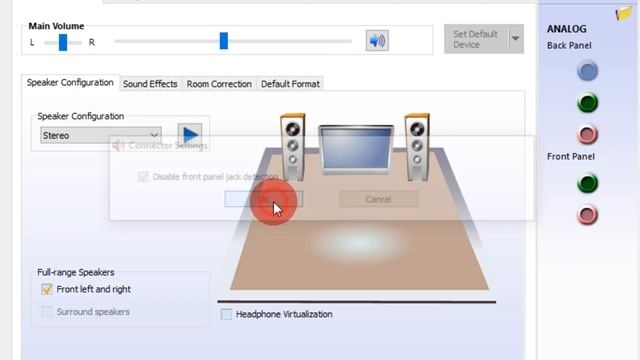640x360 pixels.
Task: Click the right front speaker image
Action: [417, 147]
